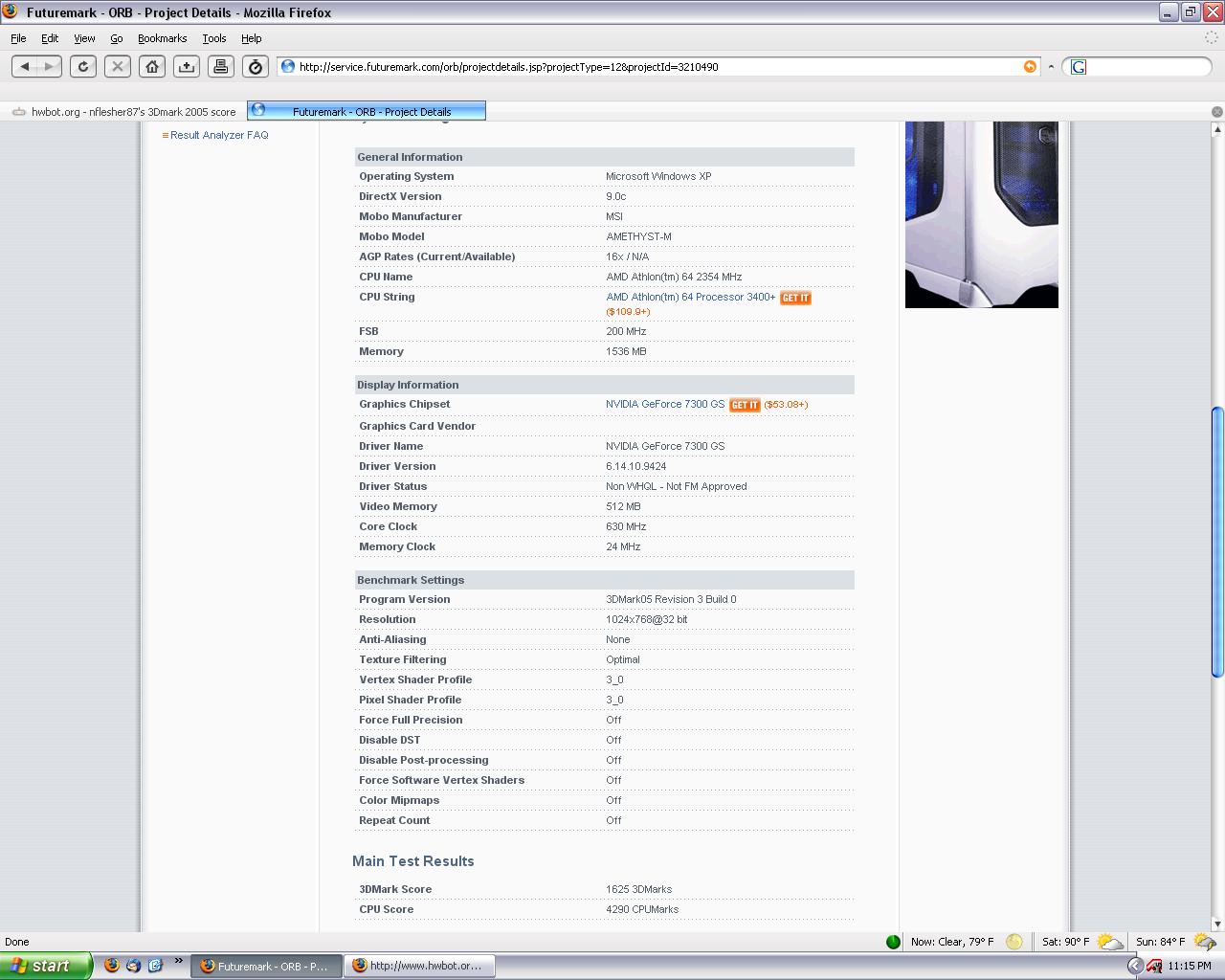Click the 1625 3DMarks score value
1225x980 pixels.
coord(638,889)
